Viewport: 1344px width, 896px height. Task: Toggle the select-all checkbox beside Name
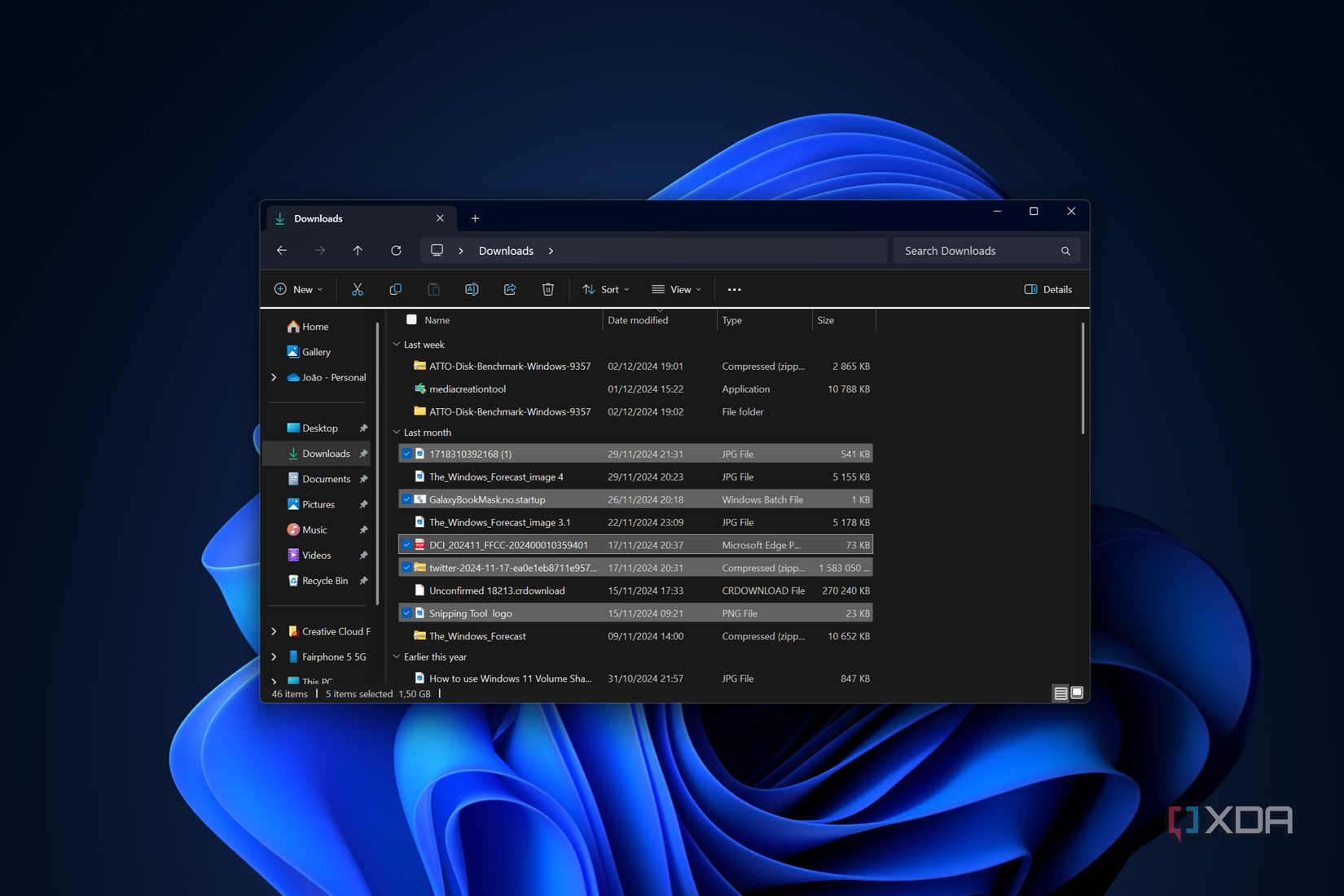coord(411,320)
